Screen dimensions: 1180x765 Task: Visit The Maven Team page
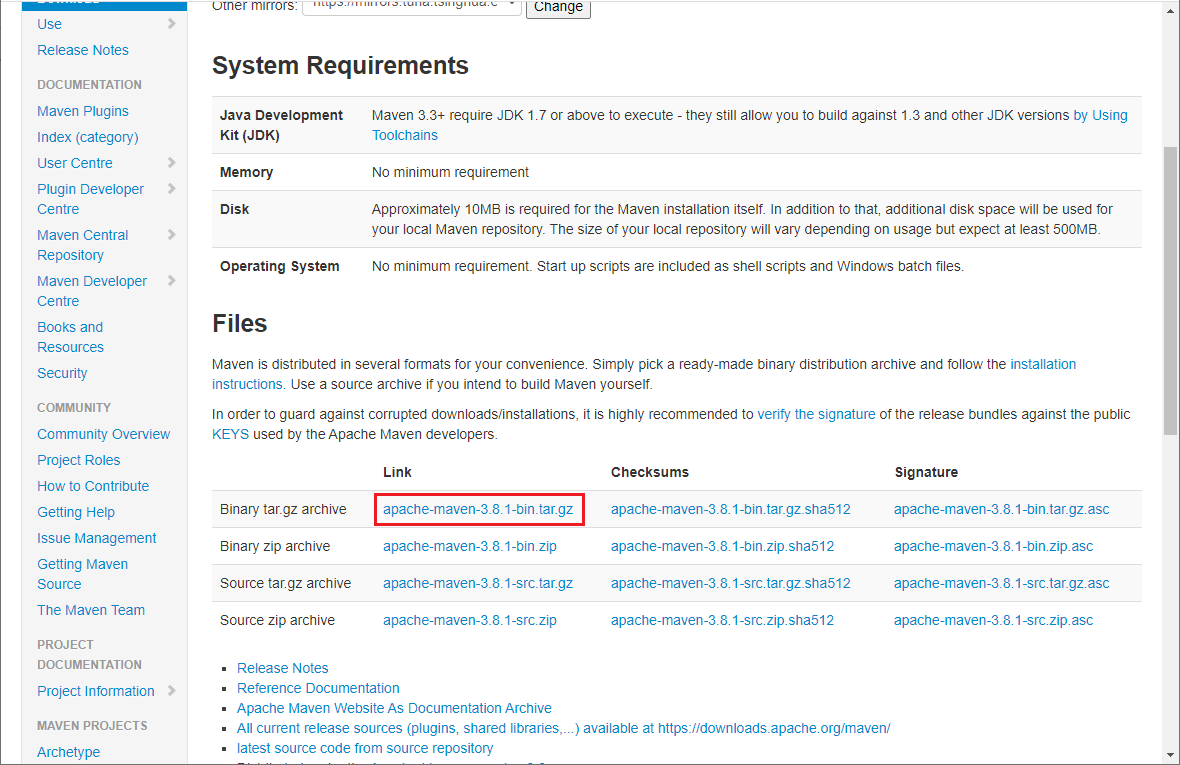(91, 610)
